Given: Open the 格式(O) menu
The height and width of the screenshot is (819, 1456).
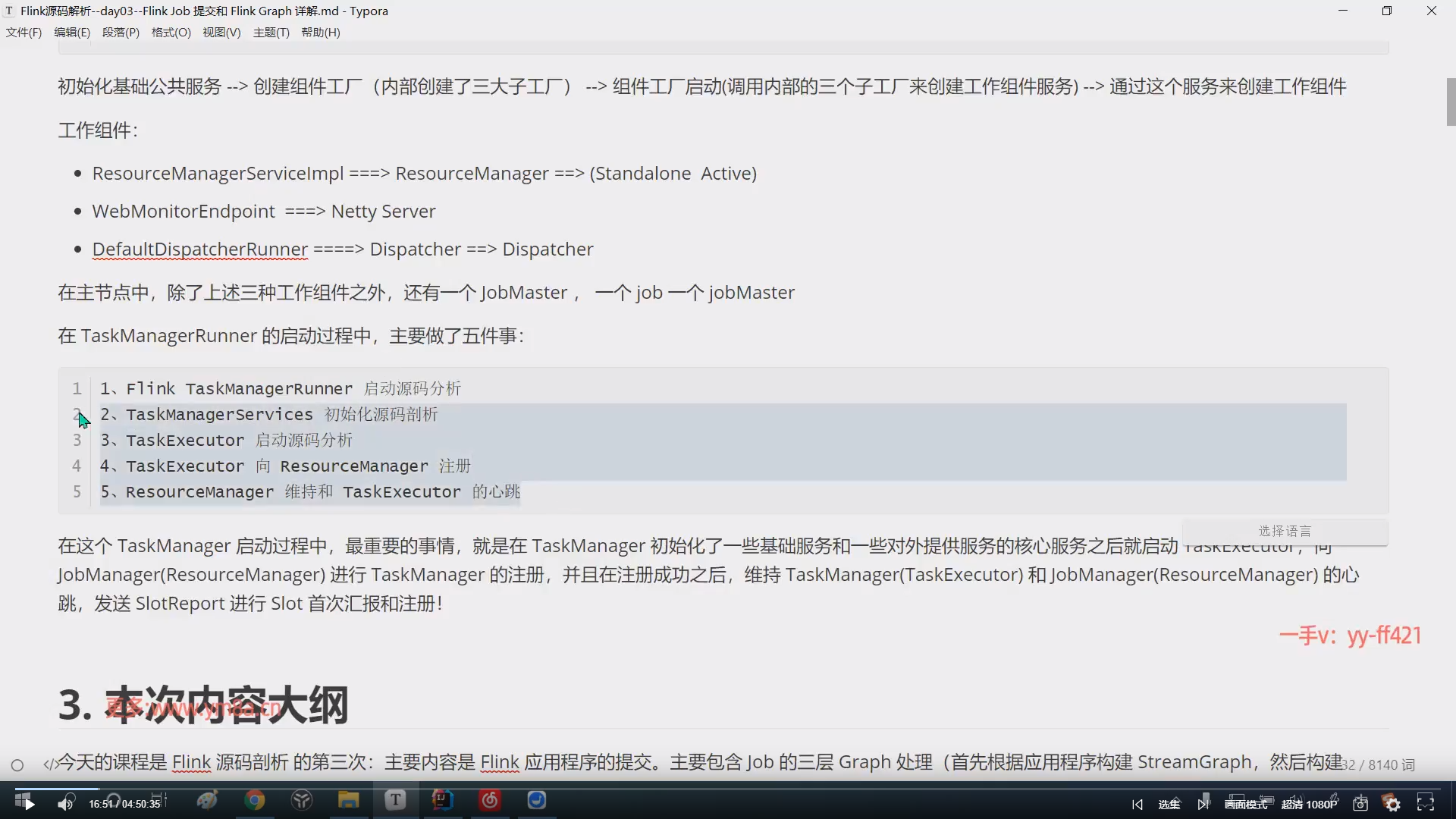Looking at the screenshot, I should (171, 33).
